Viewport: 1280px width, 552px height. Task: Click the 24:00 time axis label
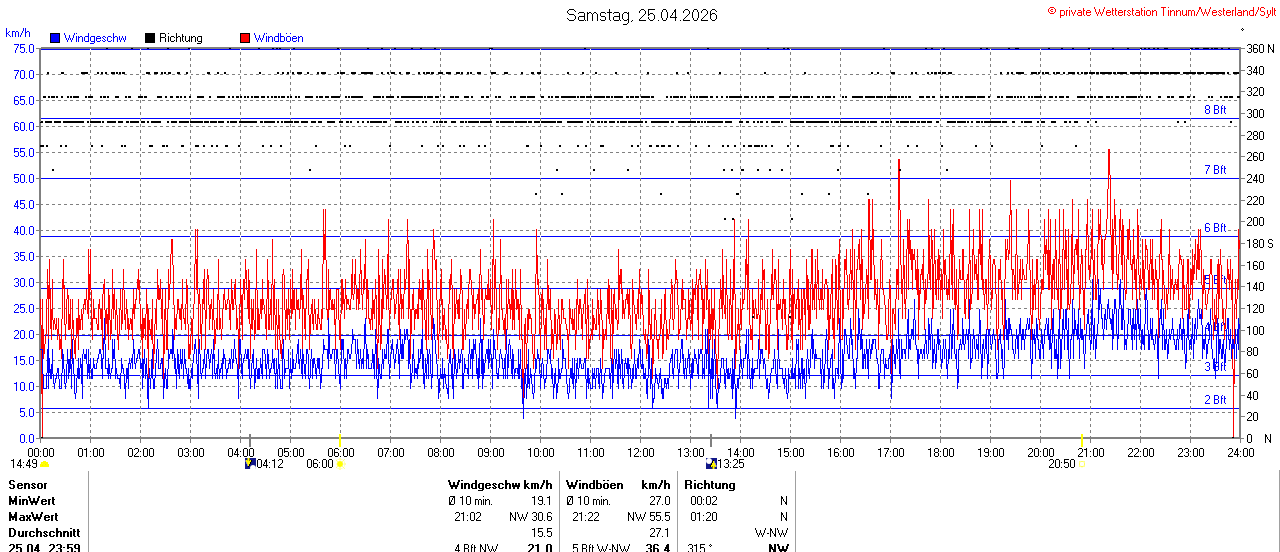click(x=1241, y=452)
